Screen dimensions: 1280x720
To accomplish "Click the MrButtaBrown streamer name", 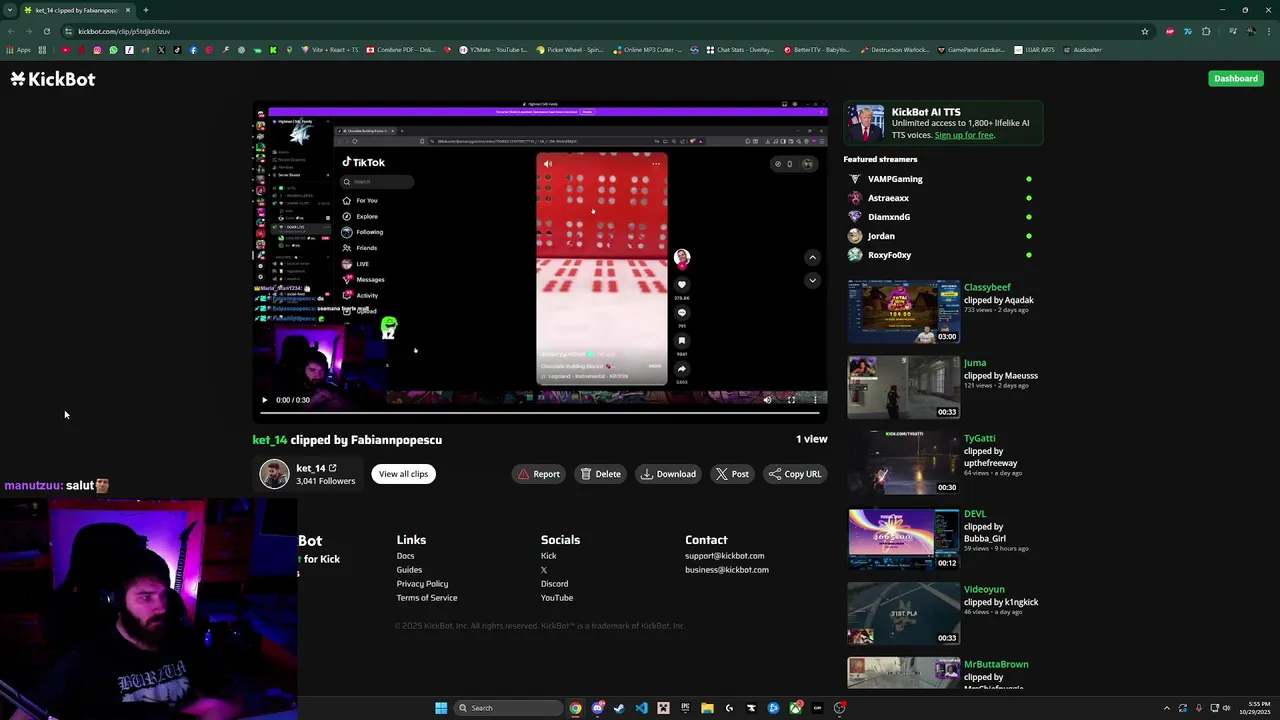I will point(996,664).
